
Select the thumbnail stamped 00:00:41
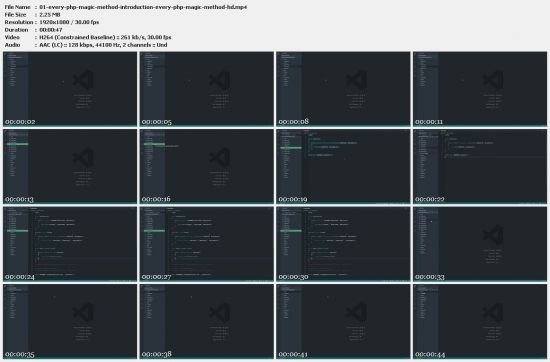coord(343,321)
